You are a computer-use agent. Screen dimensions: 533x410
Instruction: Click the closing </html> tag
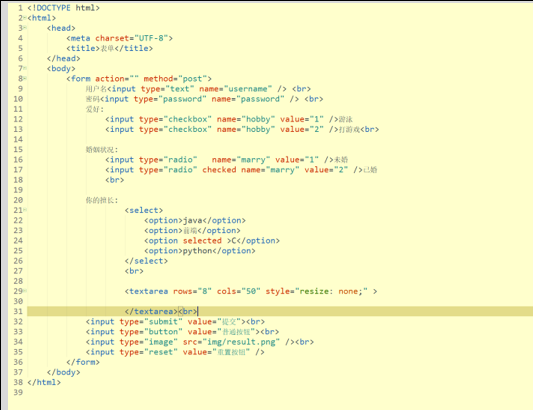coord(44,382)
